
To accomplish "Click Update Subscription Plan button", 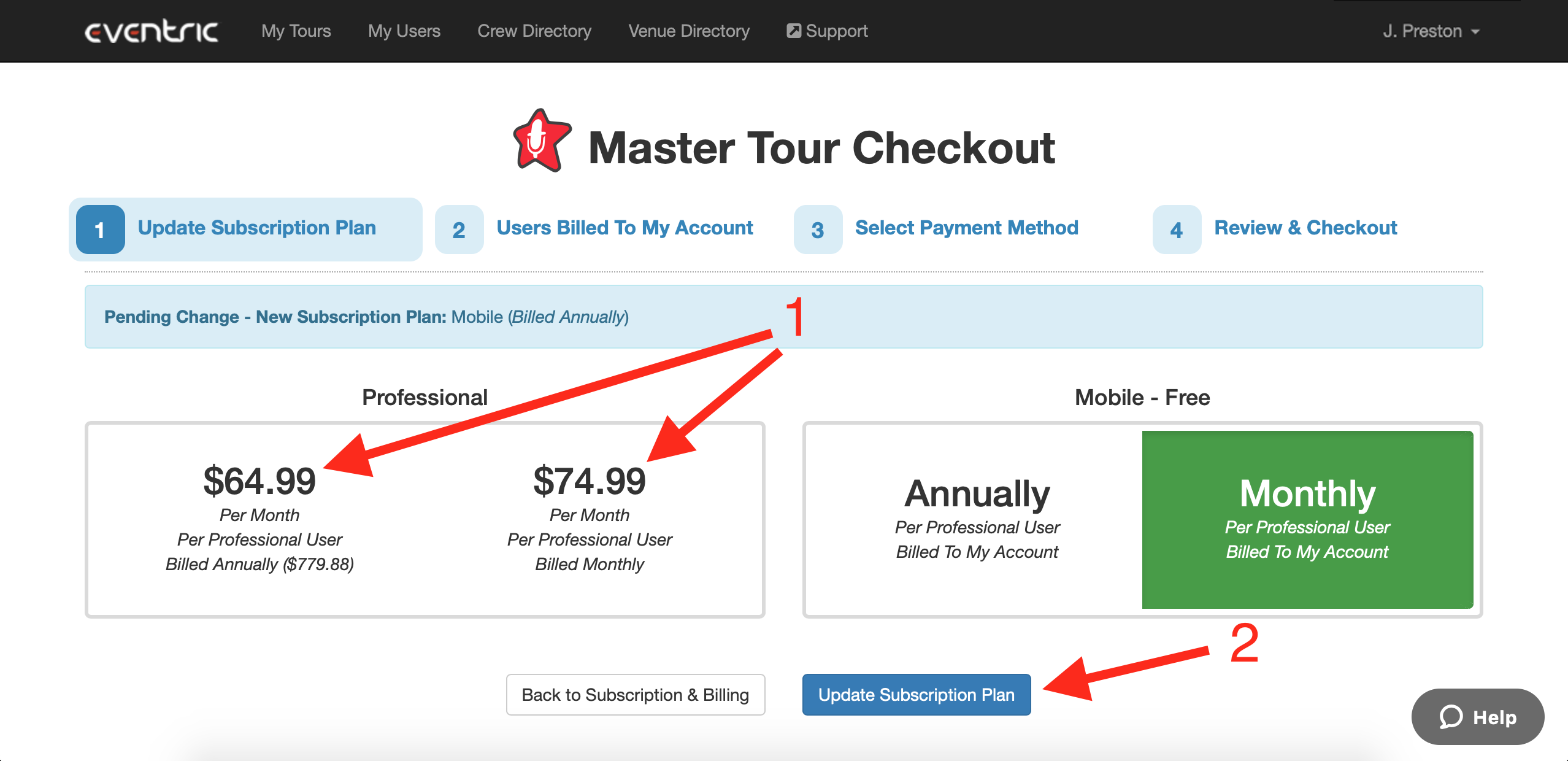I will [917, 695].
